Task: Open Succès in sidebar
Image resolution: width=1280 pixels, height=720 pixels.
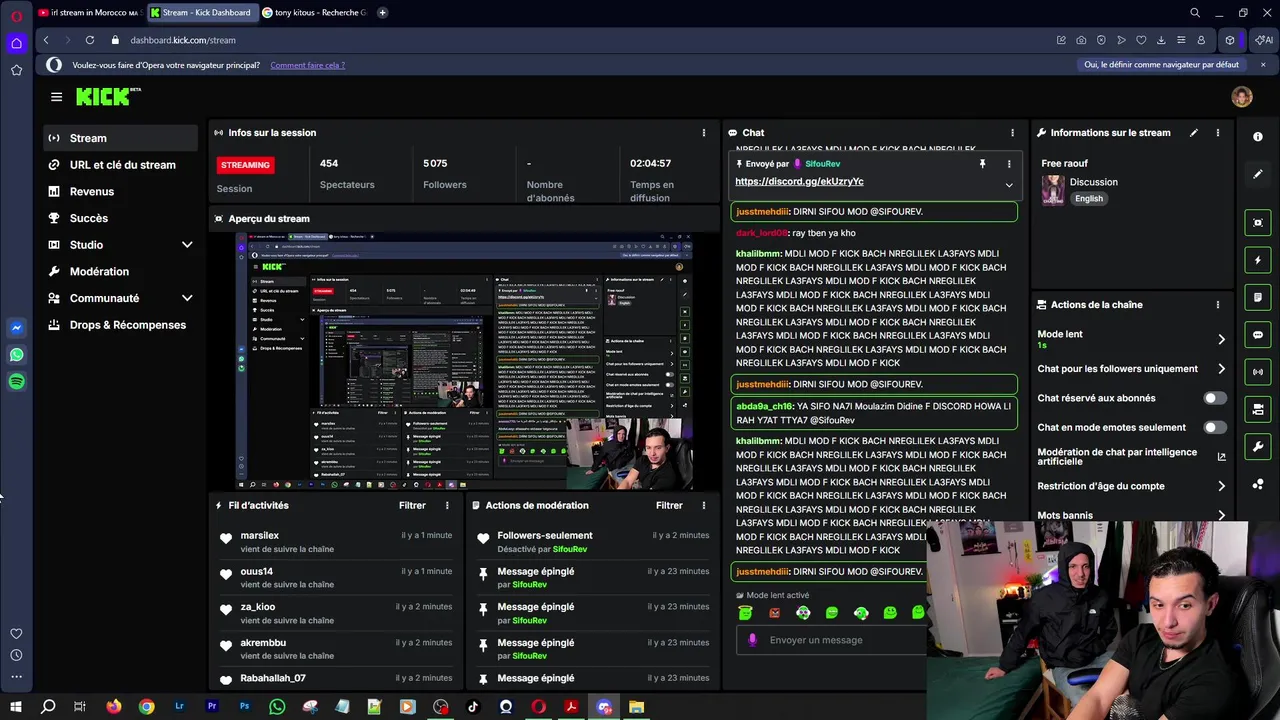Action: (120, 218)
